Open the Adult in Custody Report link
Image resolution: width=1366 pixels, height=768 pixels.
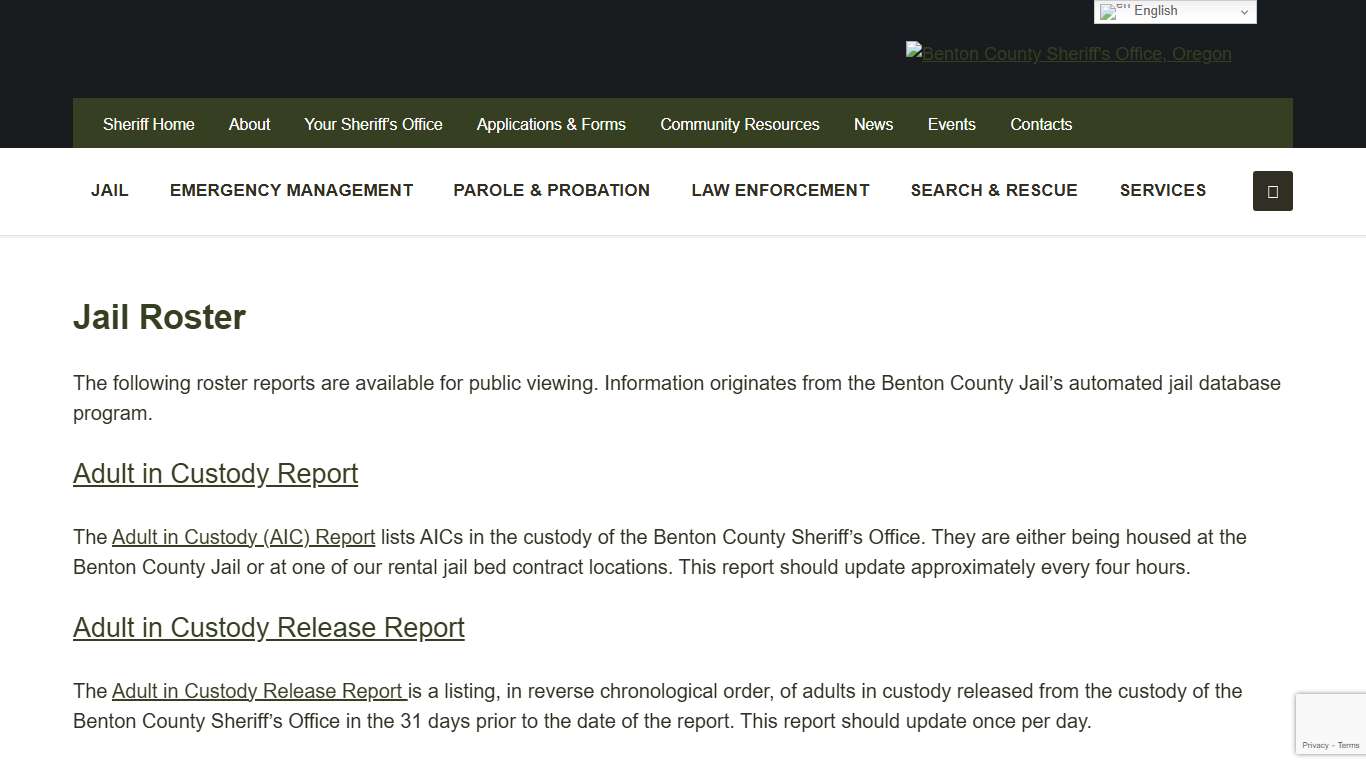[215, 473]
